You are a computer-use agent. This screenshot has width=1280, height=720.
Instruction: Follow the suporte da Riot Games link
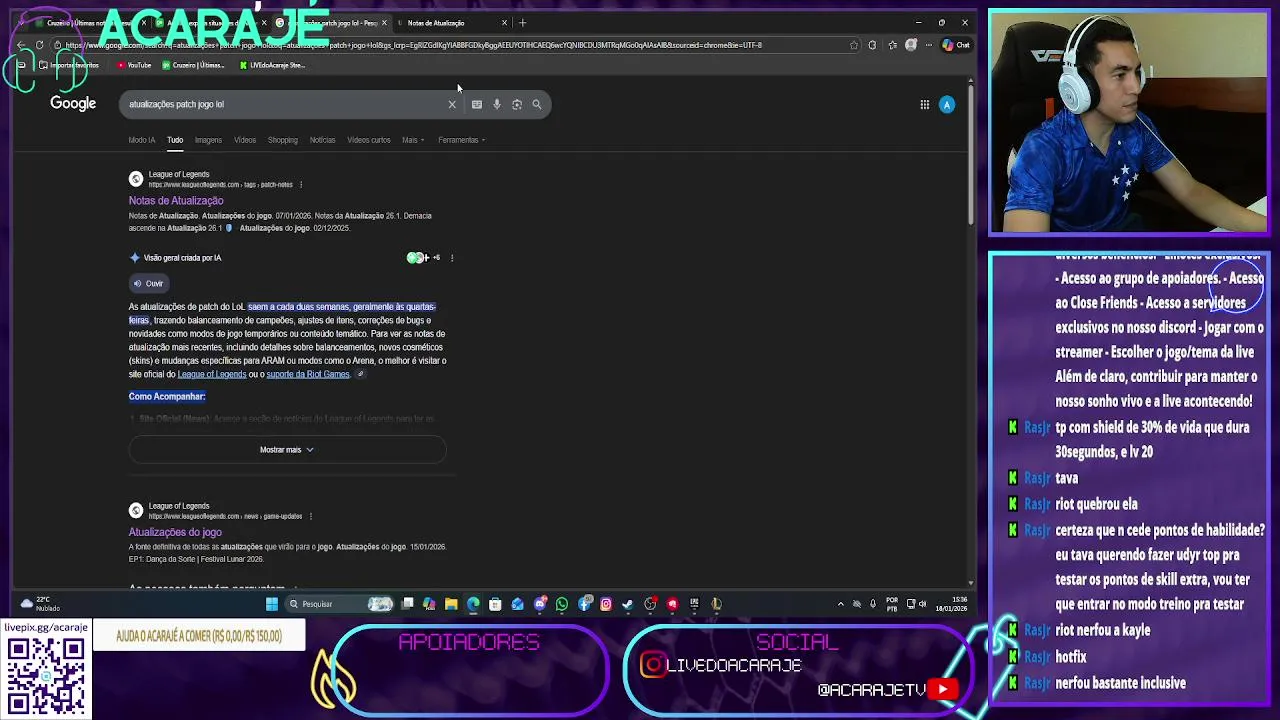tap(308, 374)
